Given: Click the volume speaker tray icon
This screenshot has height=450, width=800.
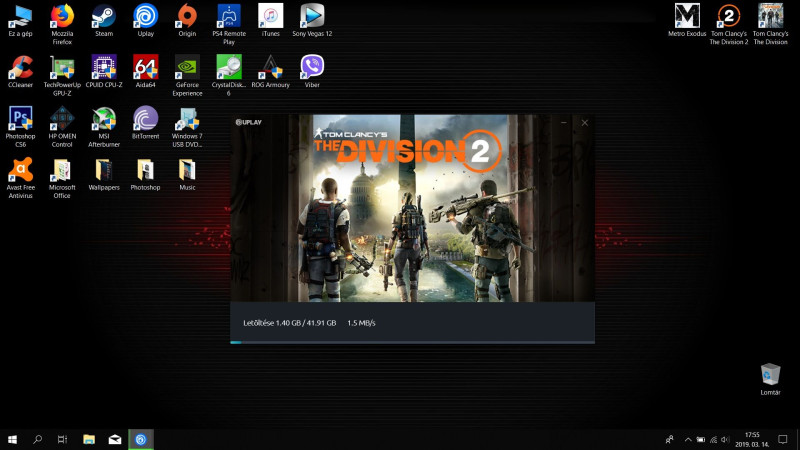Looking at the screenshot, I should [x=725, y=439].
